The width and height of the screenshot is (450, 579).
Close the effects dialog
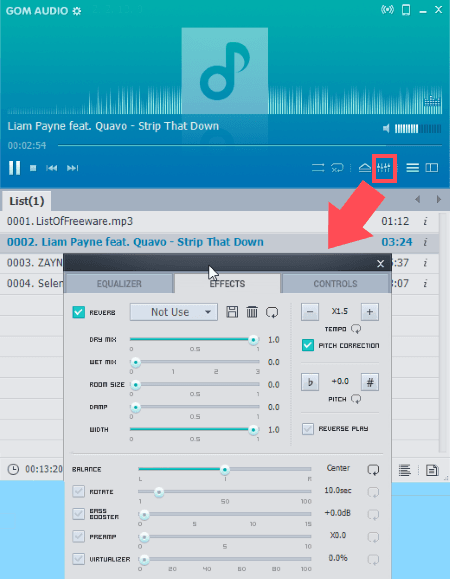(381, 264)
